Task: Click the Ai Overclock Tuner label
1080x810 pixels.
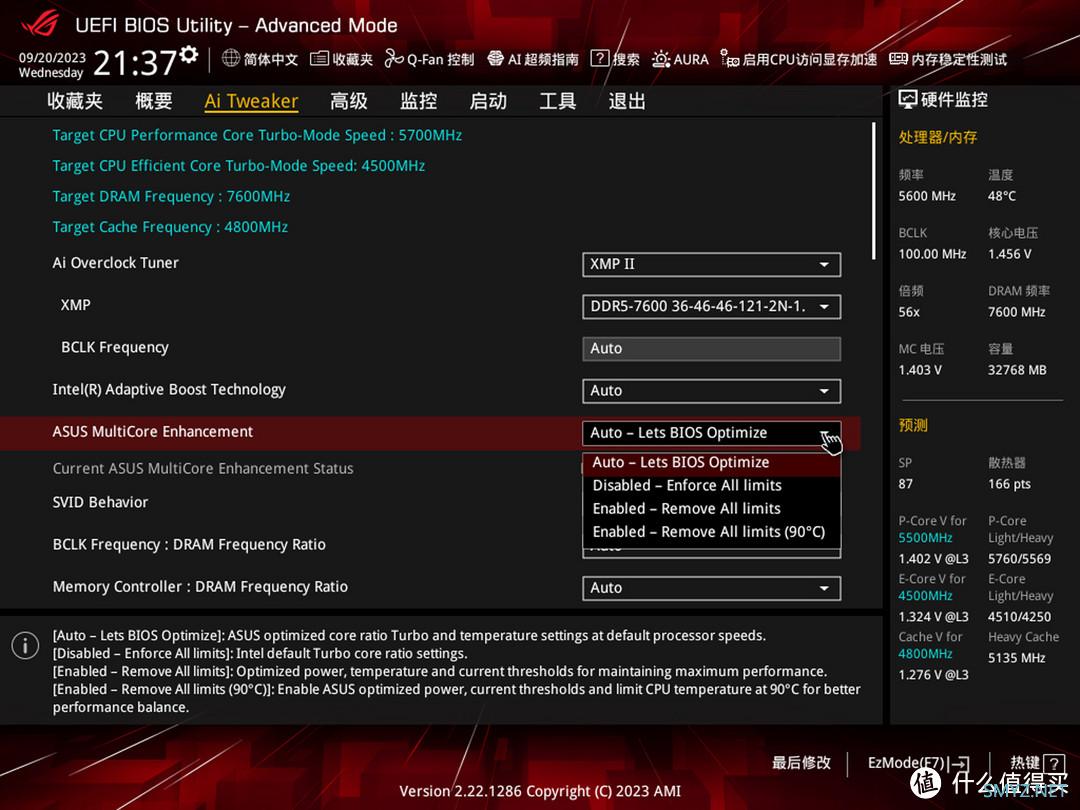Action: (116, 263)
